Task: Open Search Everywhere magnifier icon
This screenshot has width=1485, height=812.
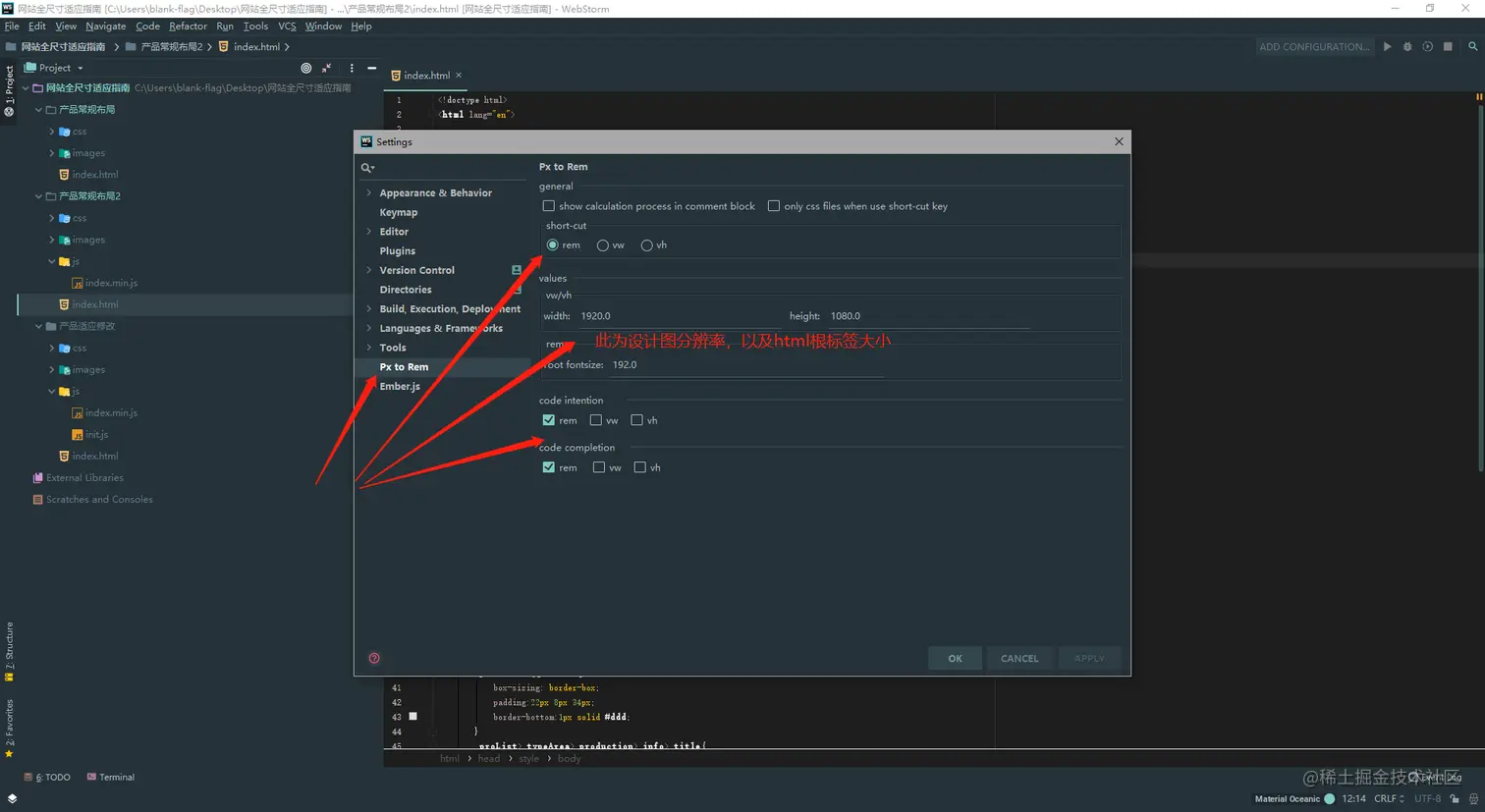Action: tap(1472, 46)
